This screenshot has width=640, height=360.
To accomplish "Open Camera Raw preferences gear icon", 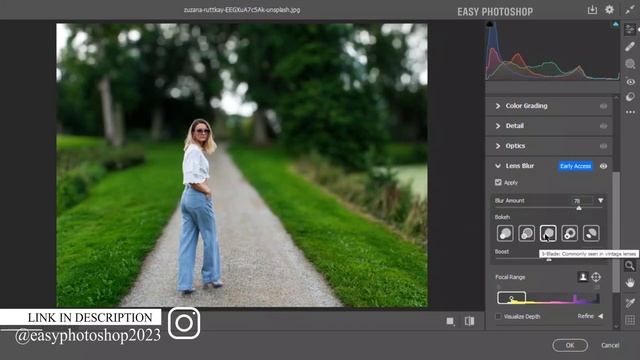I will [x=609, y=10].
